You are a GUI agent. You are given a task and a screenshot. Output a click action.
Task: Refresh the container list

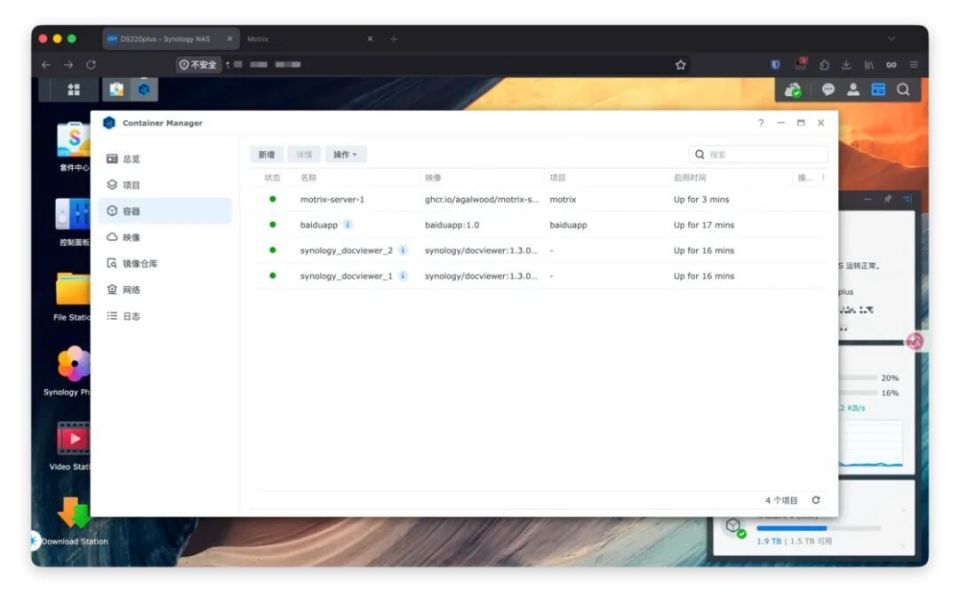coord(816,500)
